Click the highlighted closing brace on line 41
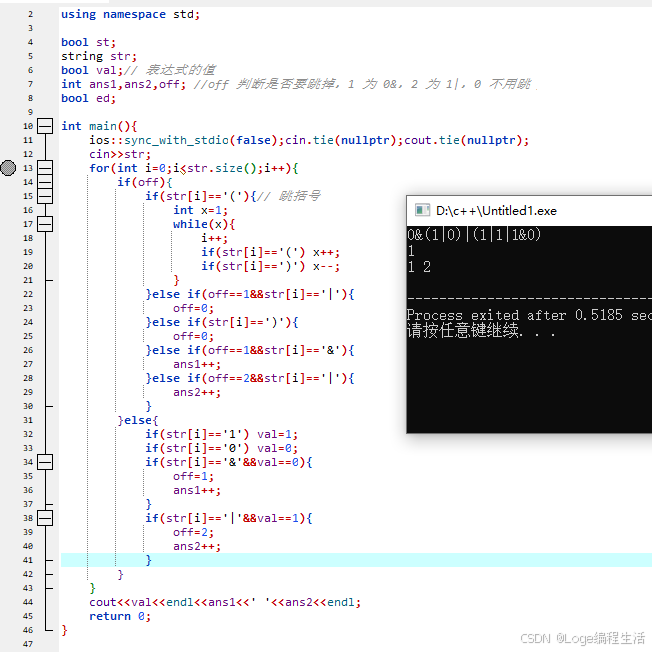Image resolution: width=652 pixels, height=652 pixels. pos(148,560)
